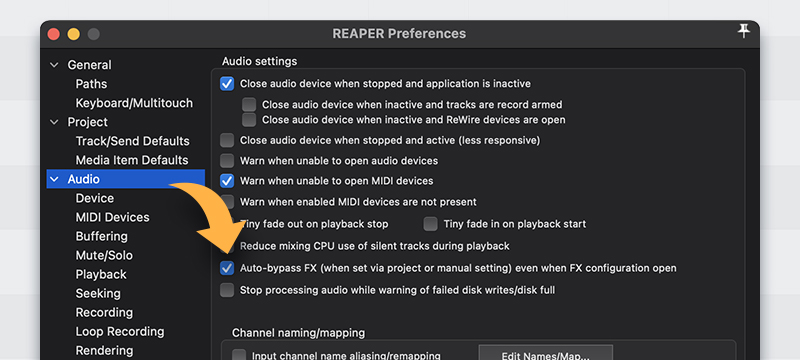The image size is (800, 360).
Task: Open the Paths preferences page
Action: (x=91, y=84)
